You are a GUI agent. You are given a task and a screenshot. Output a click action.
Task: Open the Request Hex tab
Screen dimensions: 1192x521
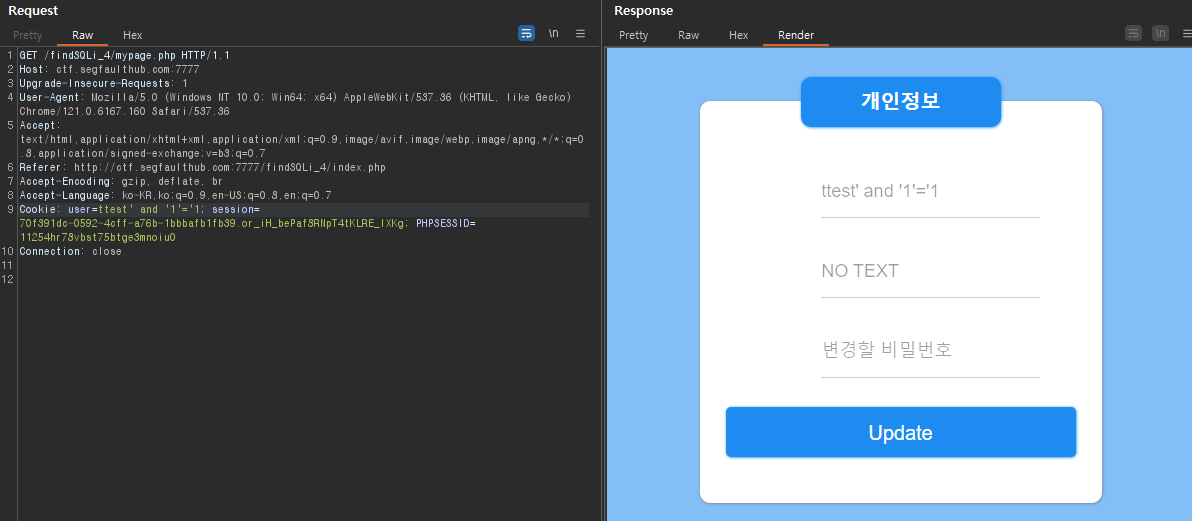pos(132,35)
